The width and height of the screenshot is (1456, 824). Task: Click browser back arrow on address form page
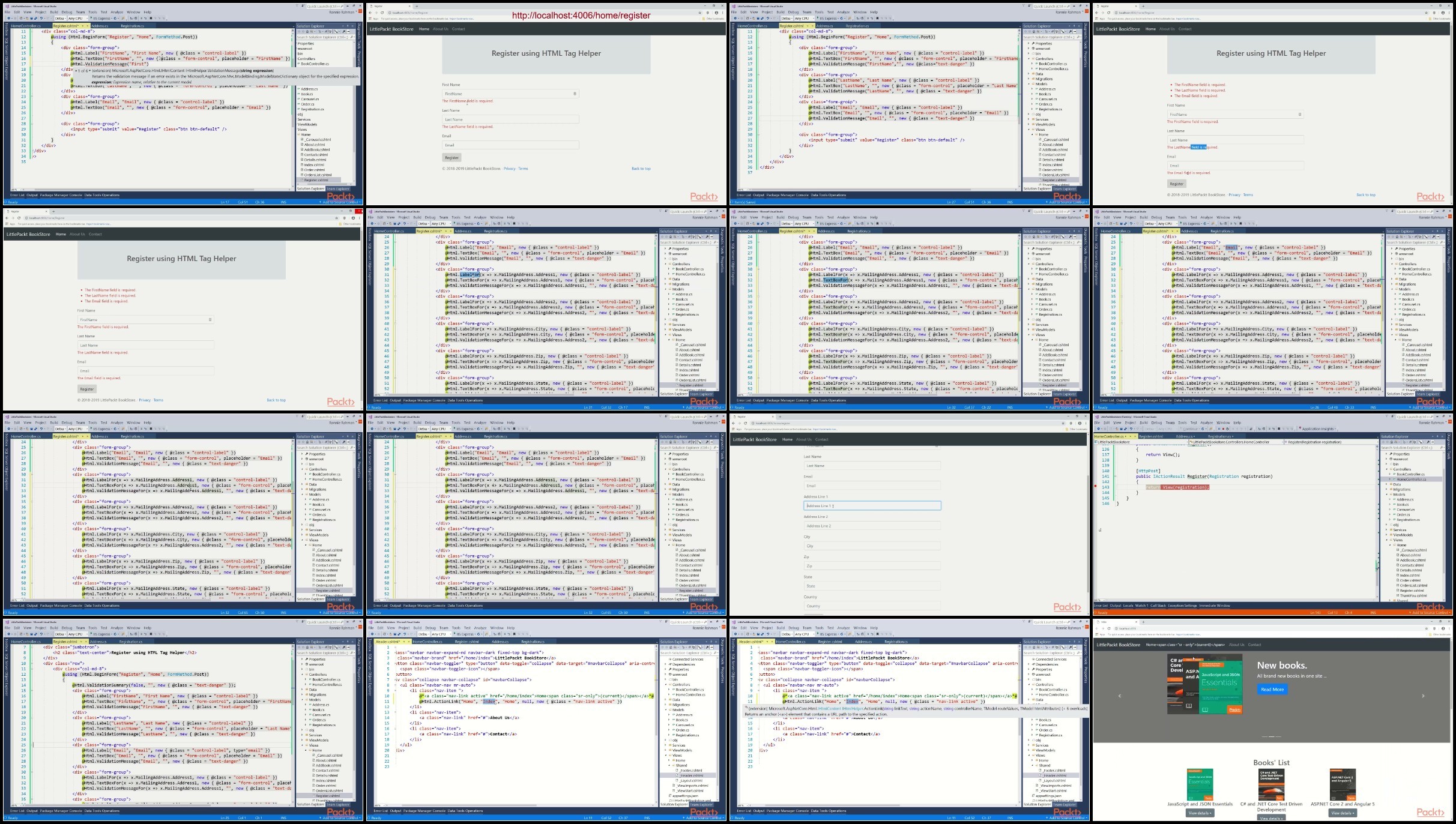pyautogui.click(x=733, y=423)
